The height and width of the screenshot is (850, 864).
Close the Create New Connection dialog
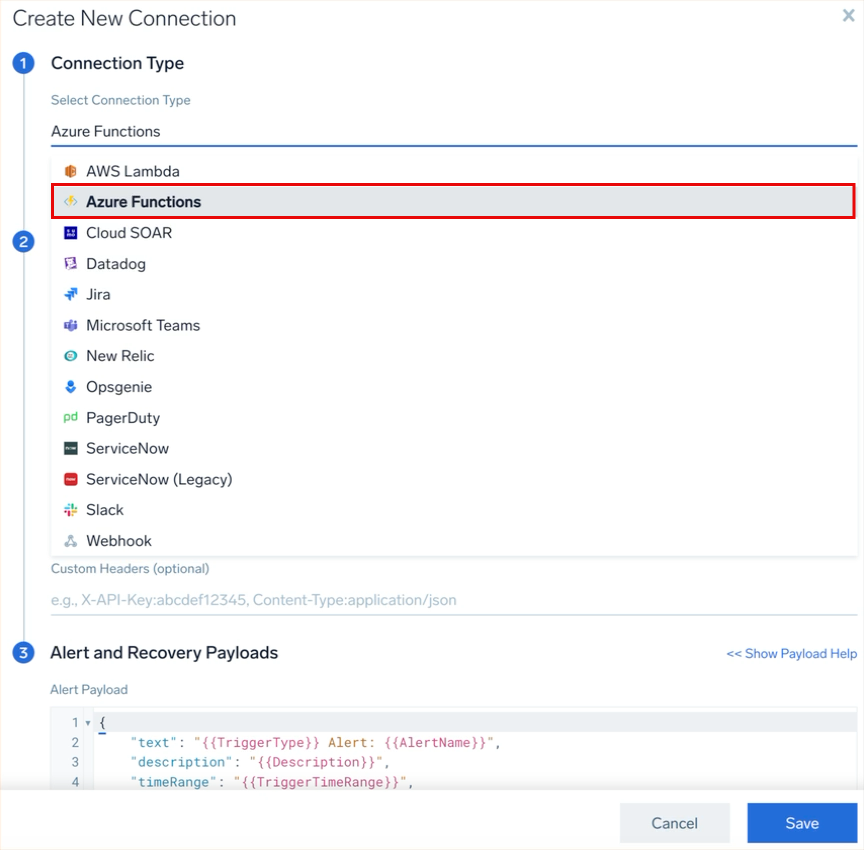point(849,16)
